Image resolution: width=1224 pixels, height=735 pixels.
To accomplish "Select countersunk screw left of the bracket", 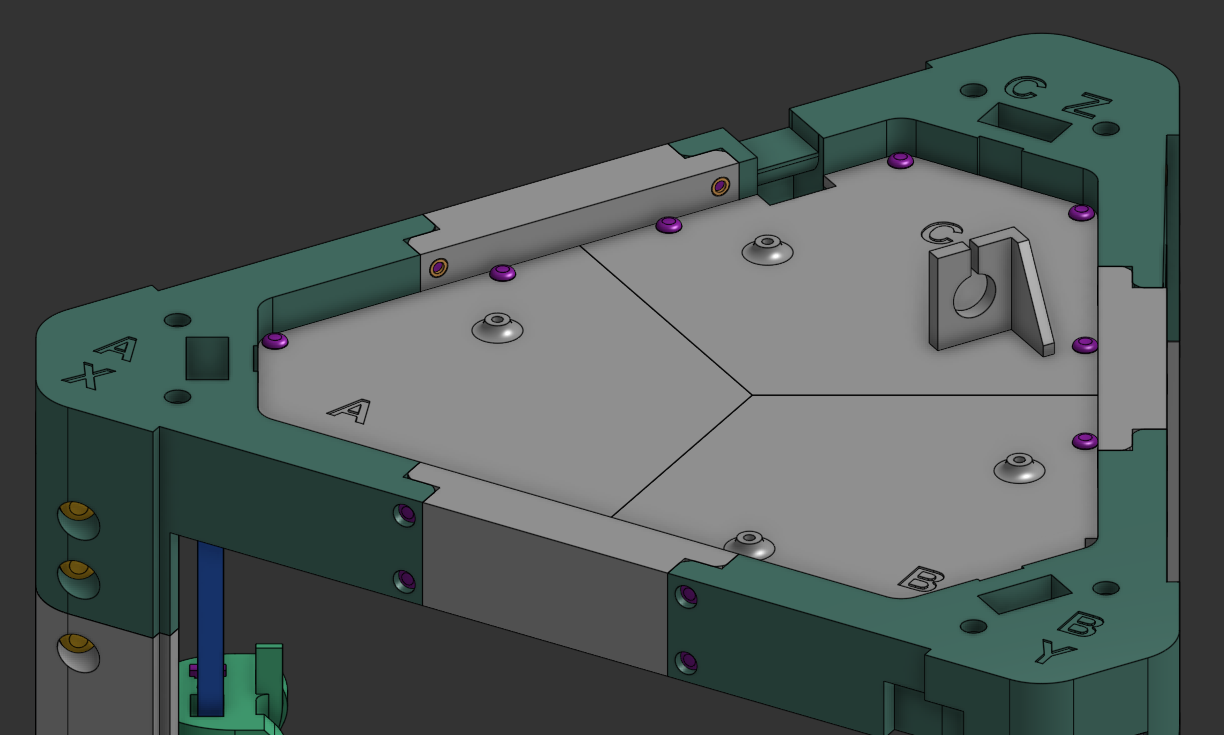I will coord(767,249).
